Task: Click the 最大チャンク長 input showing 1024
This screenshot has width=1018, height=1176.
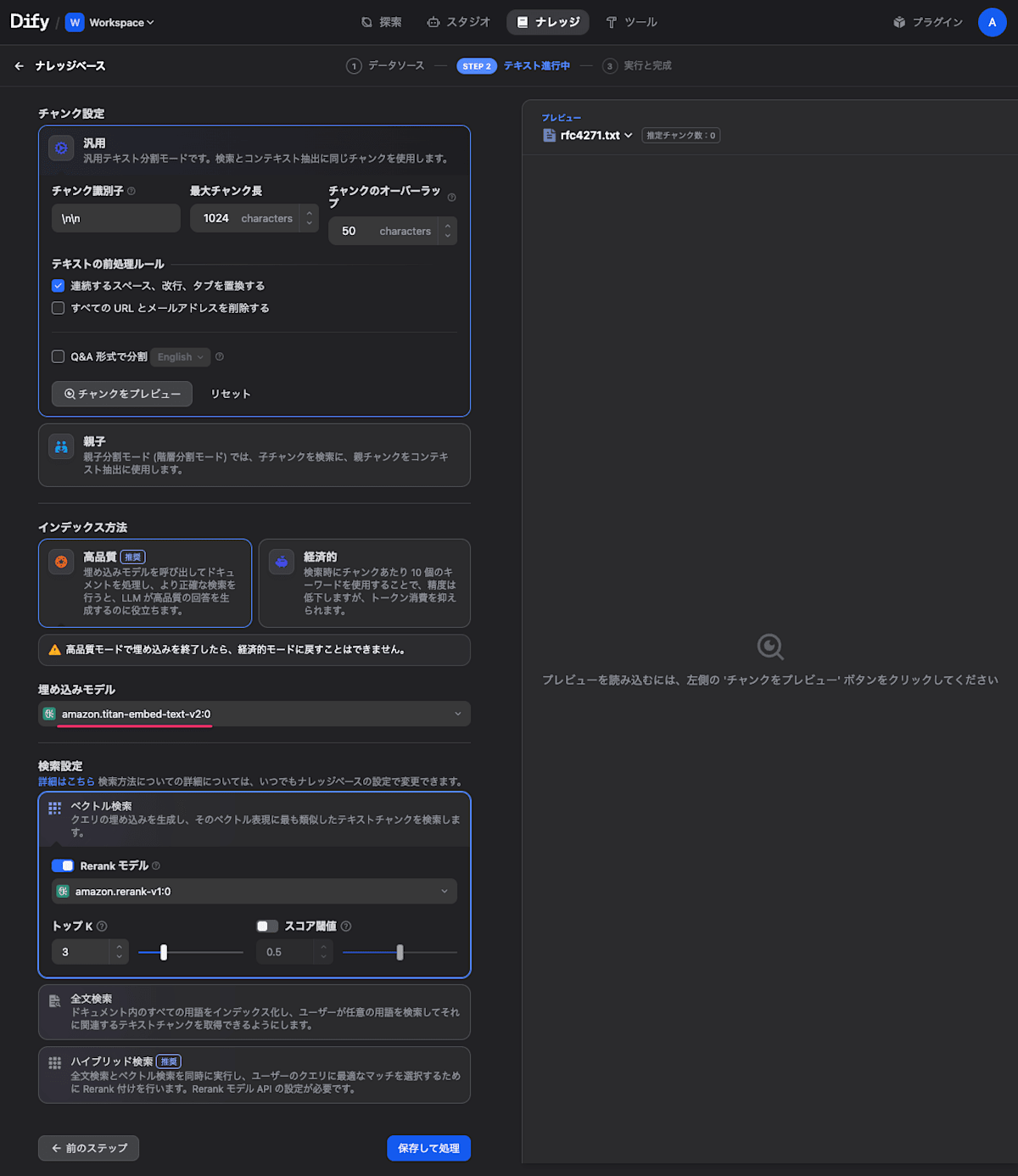Action: (244, 218)
